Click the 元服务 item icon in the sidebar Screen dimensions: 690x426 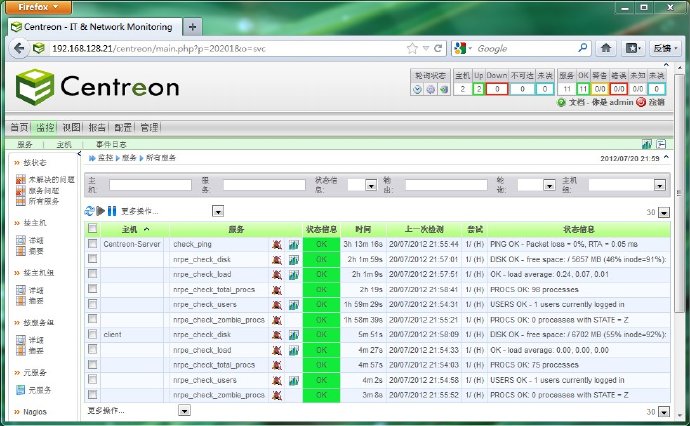21,390
